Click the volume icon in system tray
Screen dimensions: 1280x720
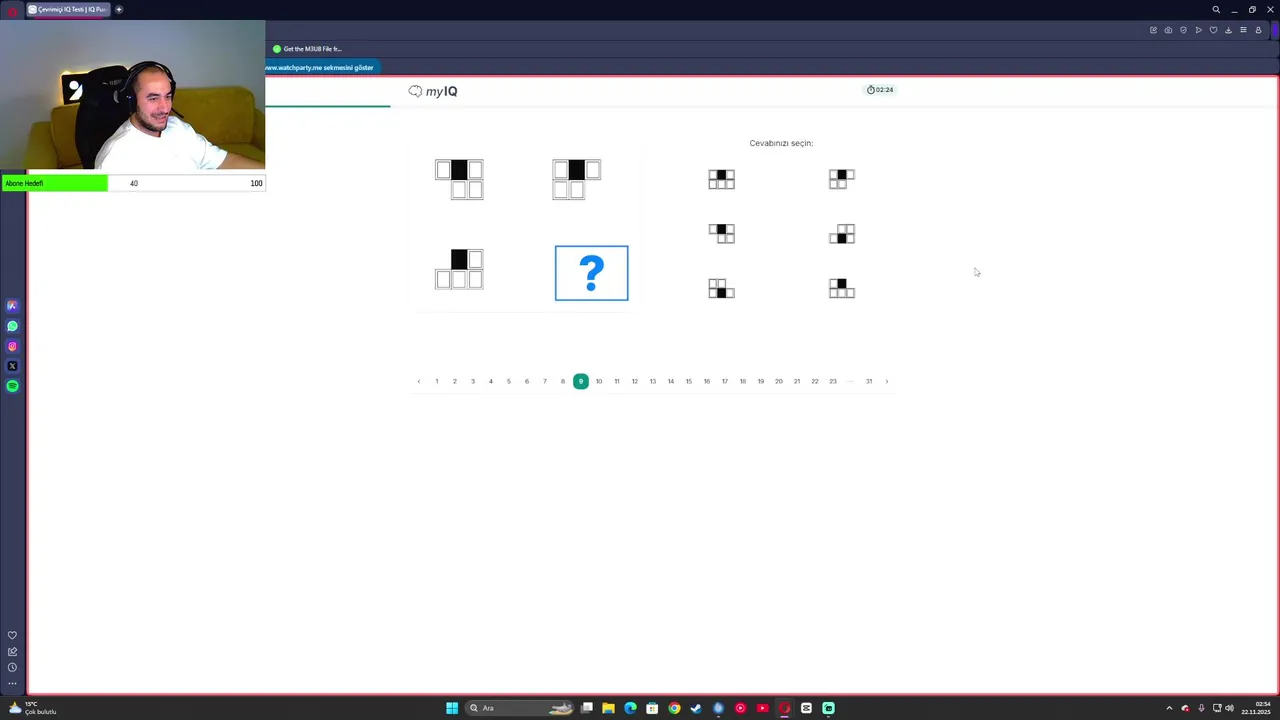(1230, 708)
